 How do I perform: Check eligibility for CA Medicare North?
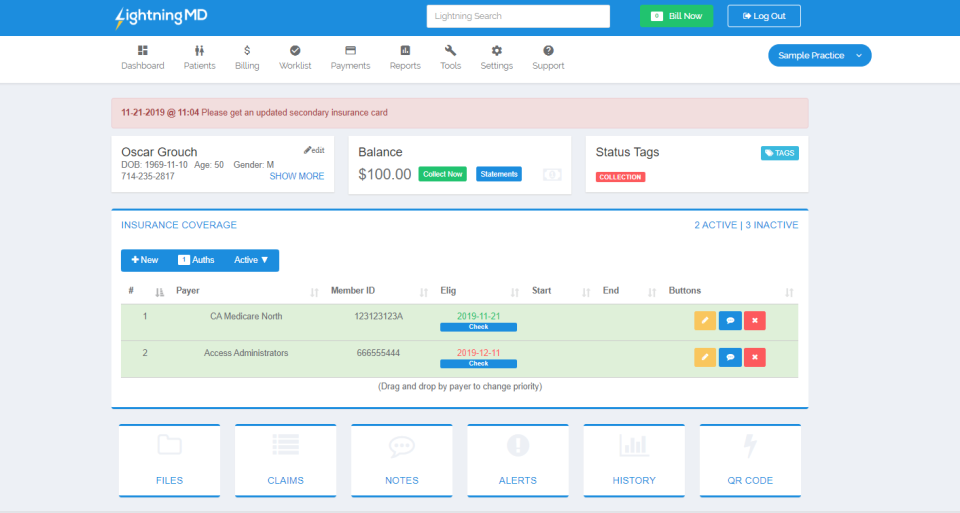pyautogui.click(x=478, y=327)
